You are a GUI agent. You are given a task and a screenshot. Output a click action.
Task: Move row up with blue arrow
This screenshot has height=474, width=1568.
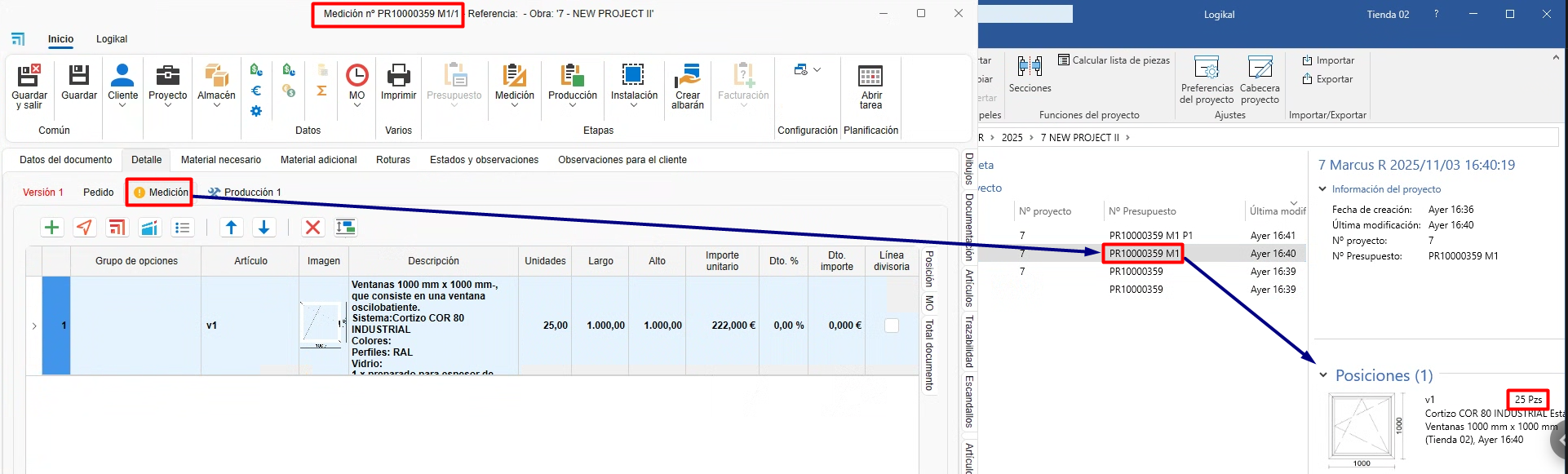(x=231, y=228)
